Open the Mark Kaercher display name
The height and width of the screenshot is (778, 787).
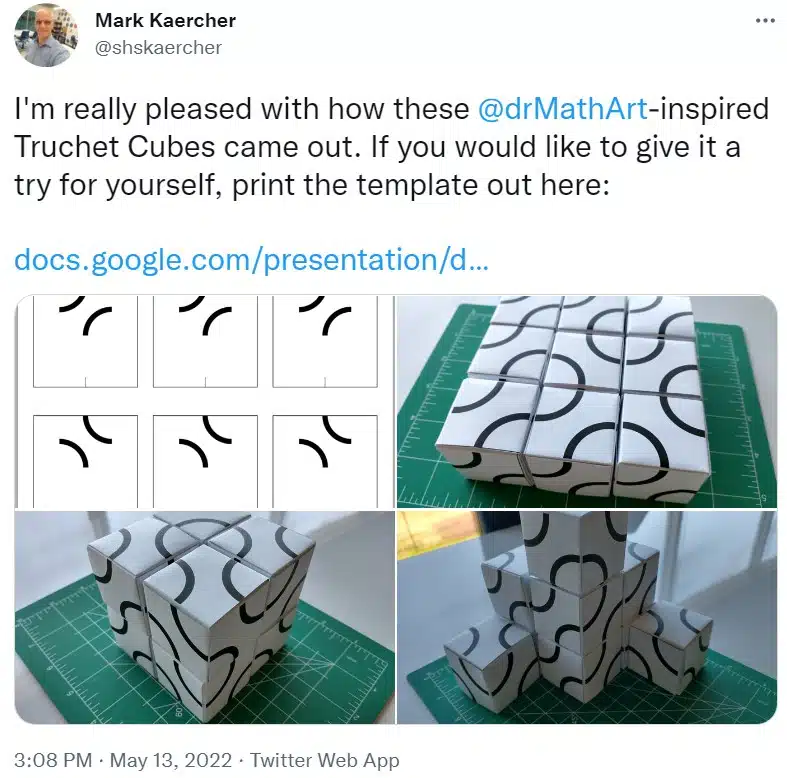tap(165, 20)
